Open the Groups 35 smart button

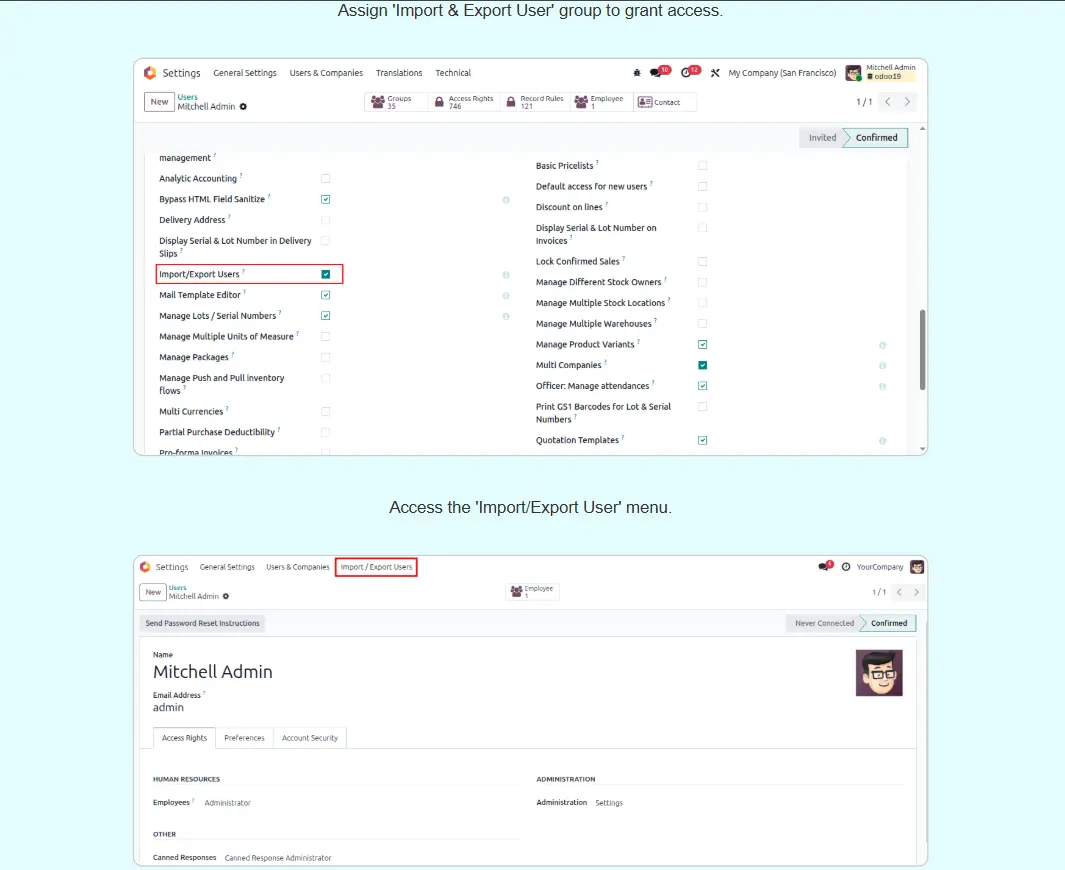point(397,102)
